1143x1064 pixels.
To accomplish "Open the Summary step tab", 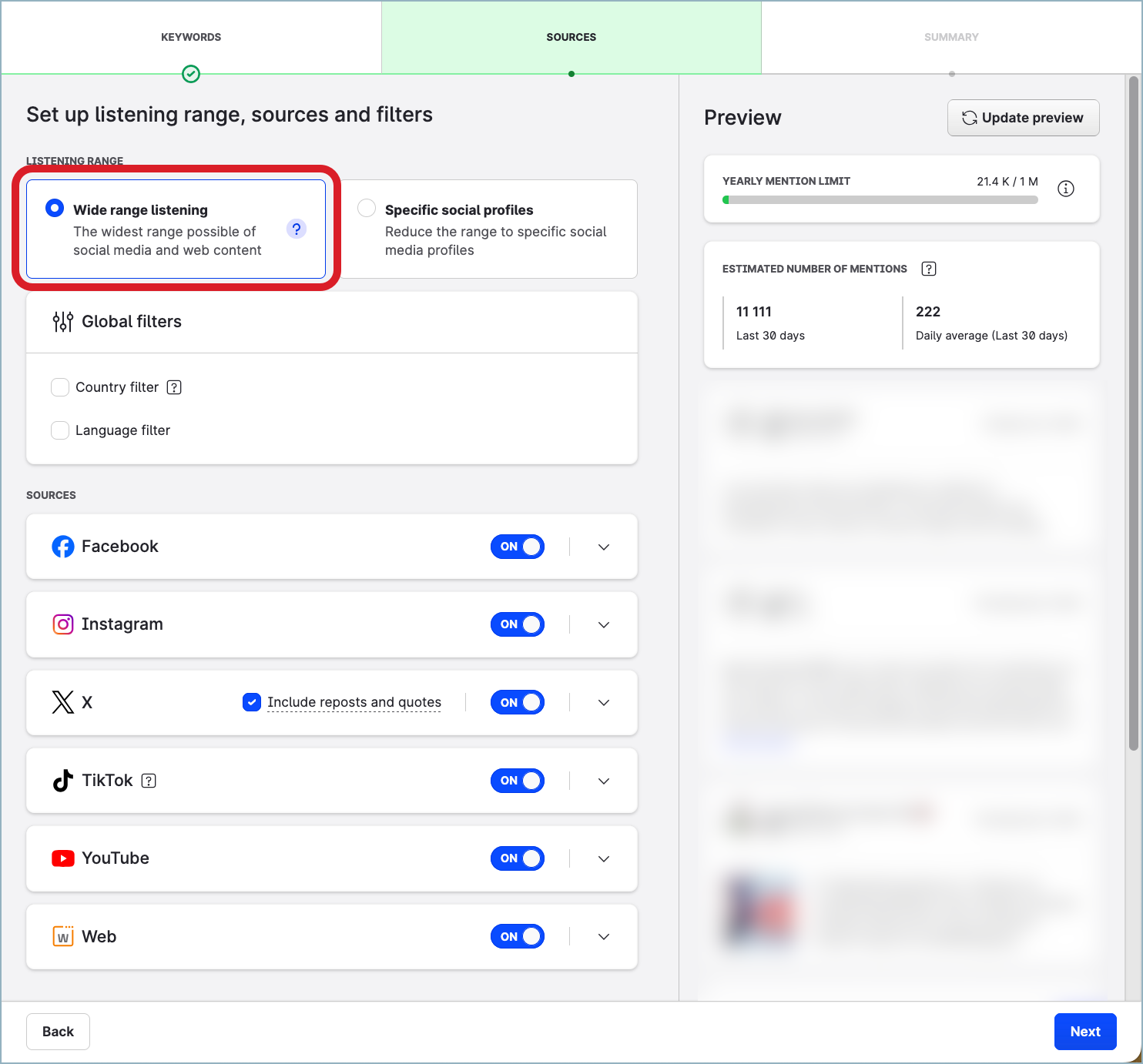I will 951,37.
